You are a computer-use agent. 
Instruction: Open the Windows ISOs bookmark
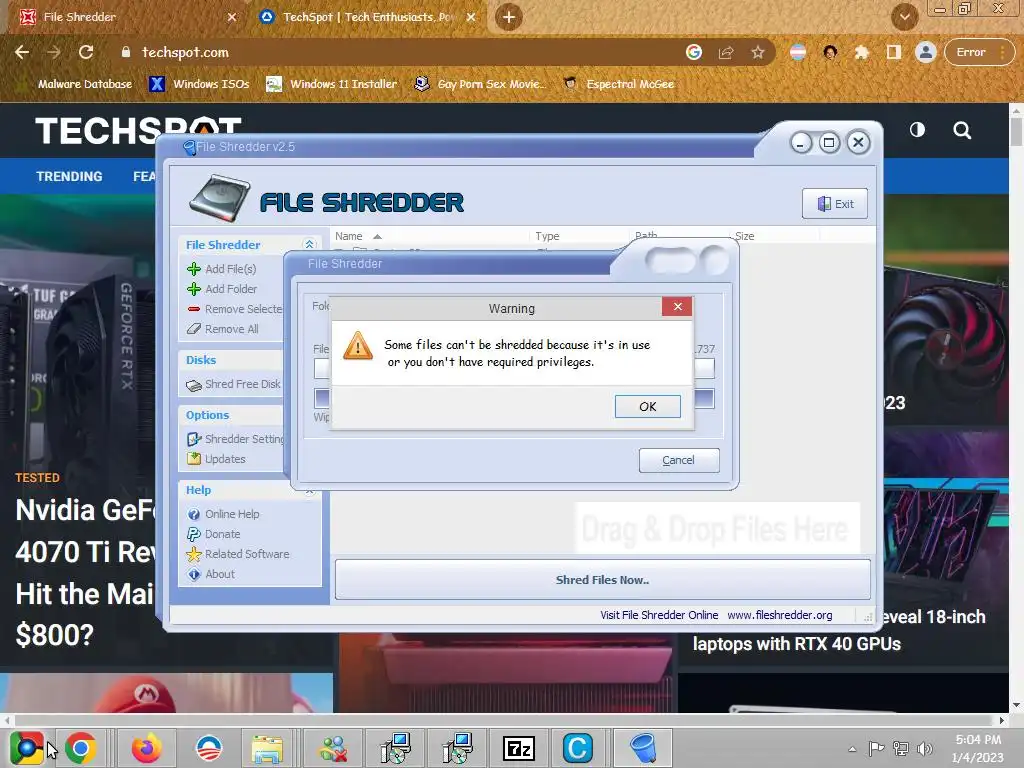[200, 84]
